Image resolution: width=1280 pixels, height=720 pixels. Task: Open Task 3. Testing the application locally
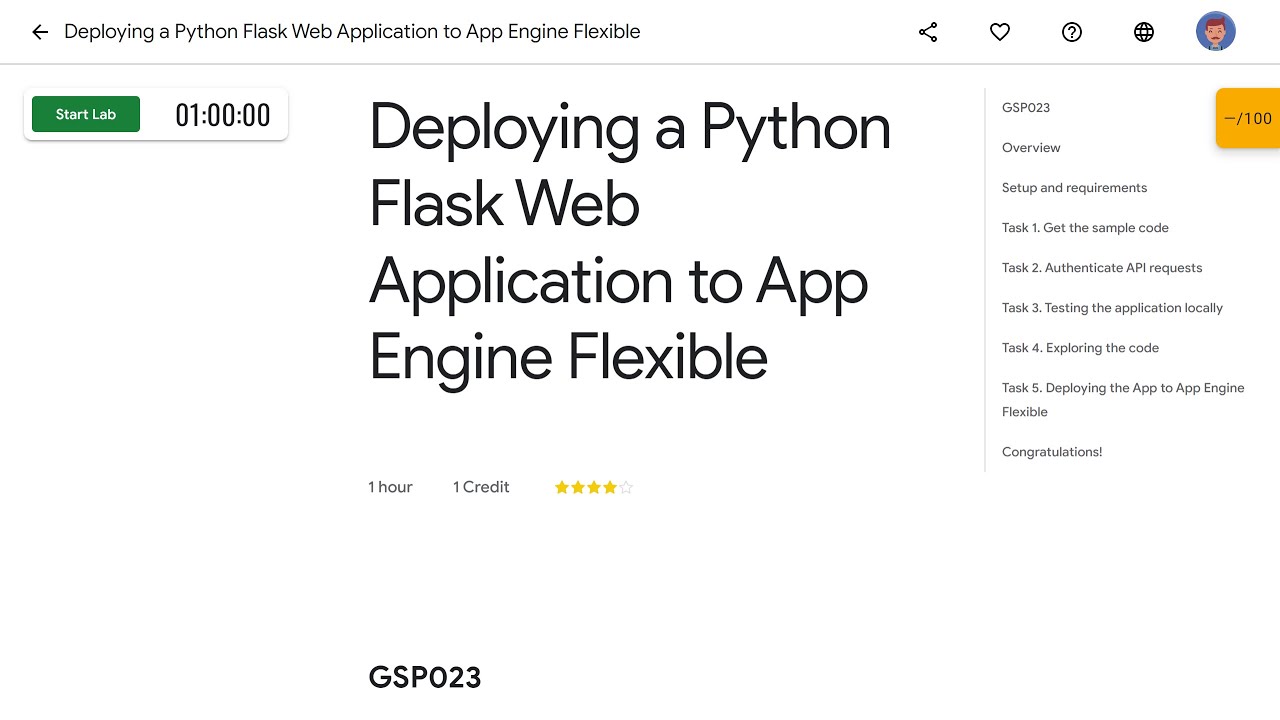(1112, 308)
